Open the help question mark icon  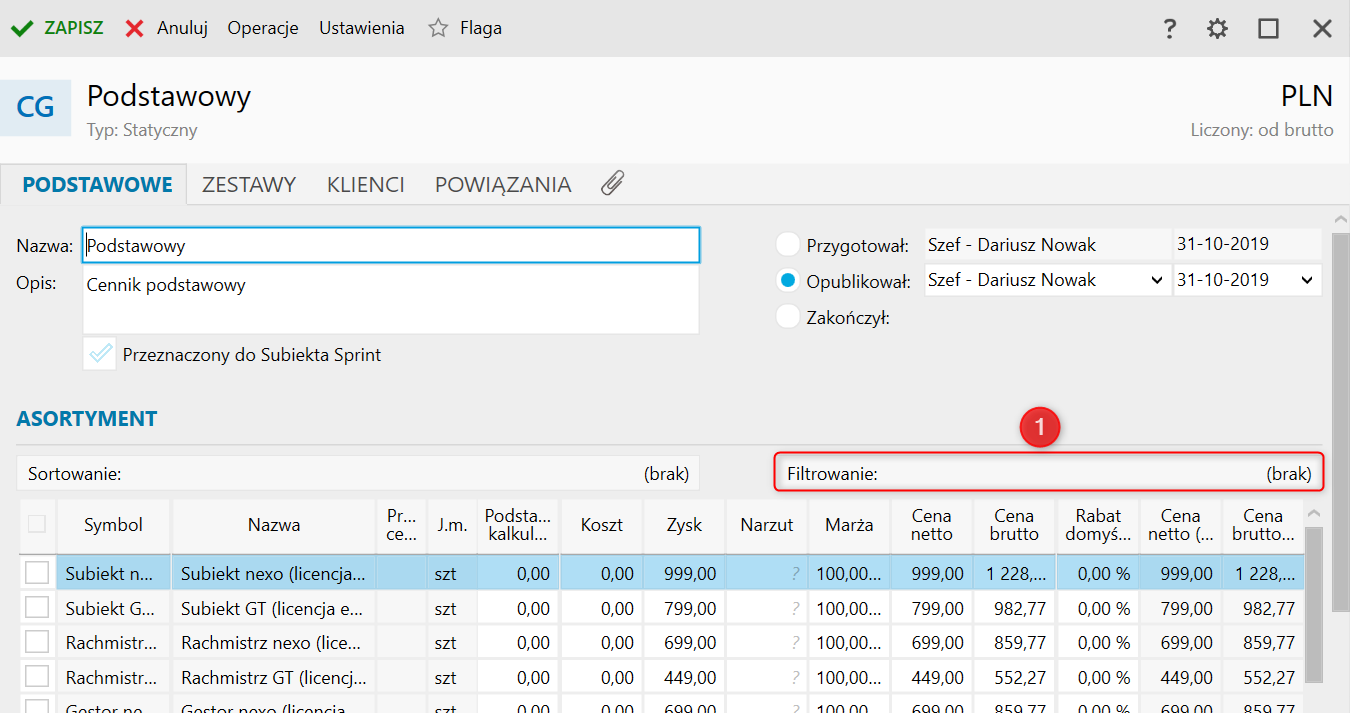tap(1169, 29)
